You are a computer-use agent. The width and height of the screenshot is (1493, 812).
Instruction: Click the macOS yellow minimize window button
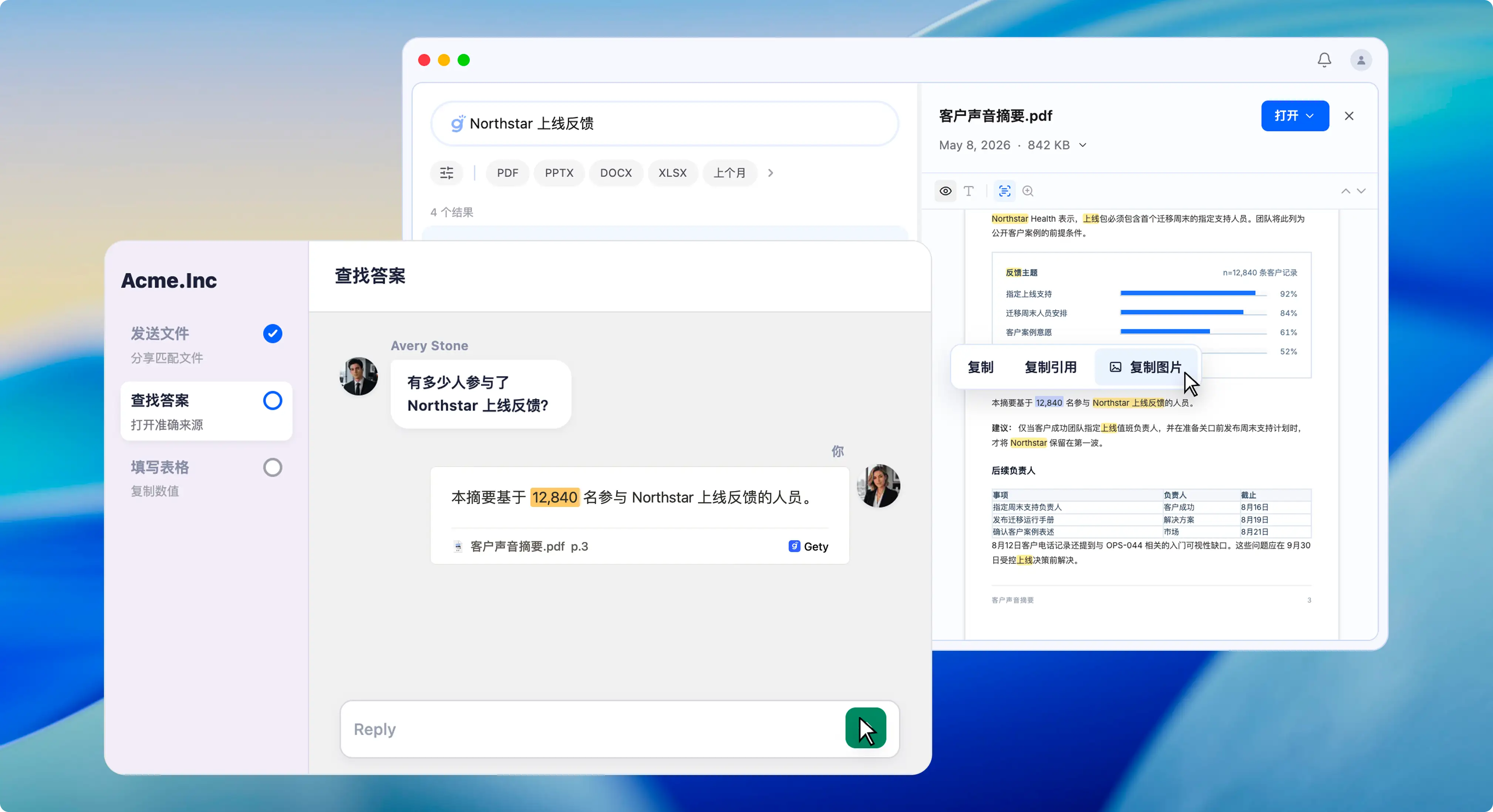point(444,60)
